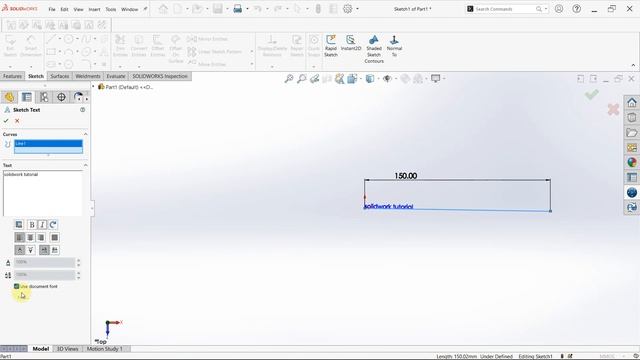640x360 pixels.
Task: Collapse the CommandManager ribbon chevron
Action: [633, 65]
